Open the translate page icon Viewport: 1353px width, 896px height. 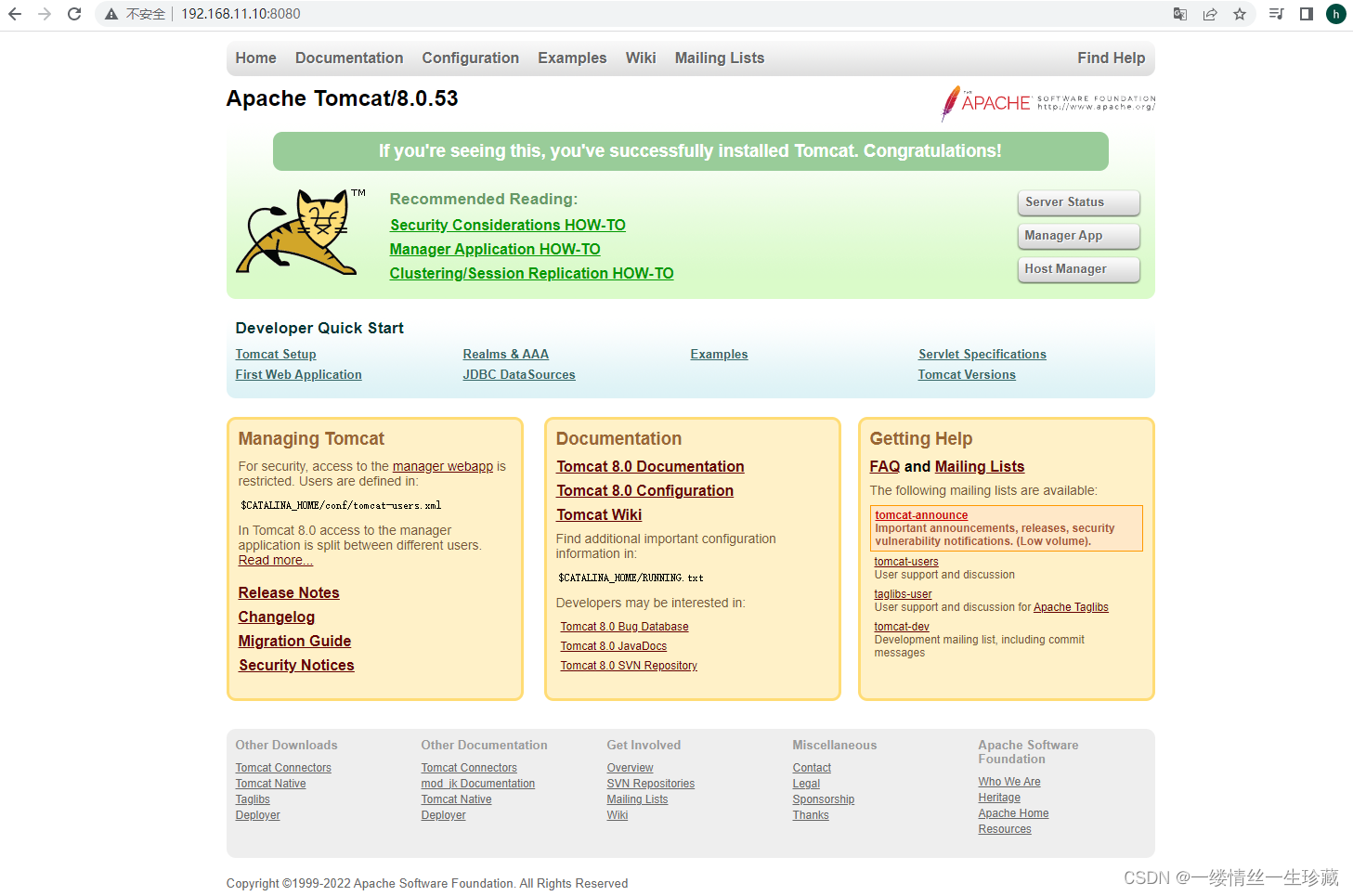(1180, 14)
